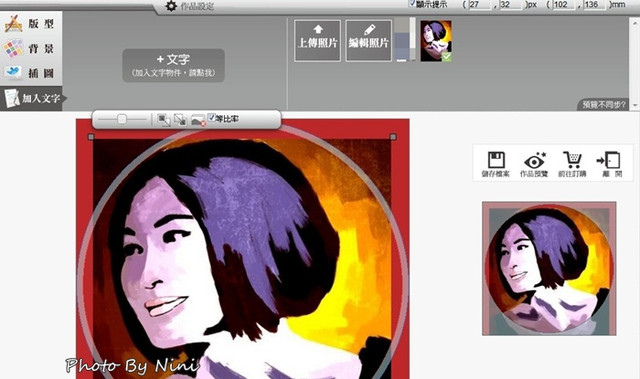Toggle 顯示提示 checkbox
Image resolution: width=640 pixels, height=379 pixels.
click(x=412, y=4)
